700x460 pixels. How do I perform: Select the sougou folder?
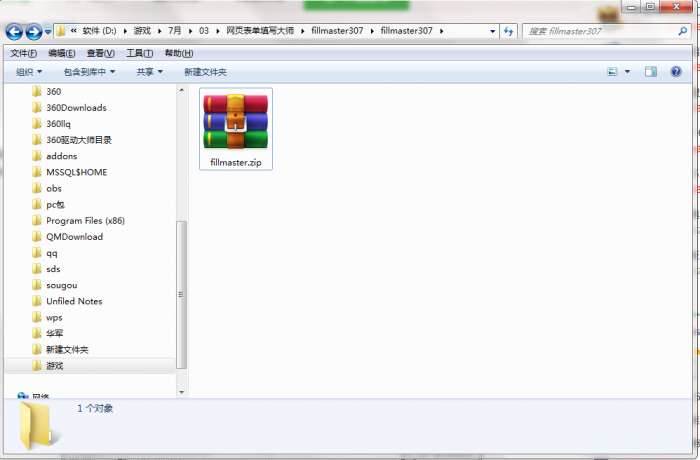click(62, 285)
